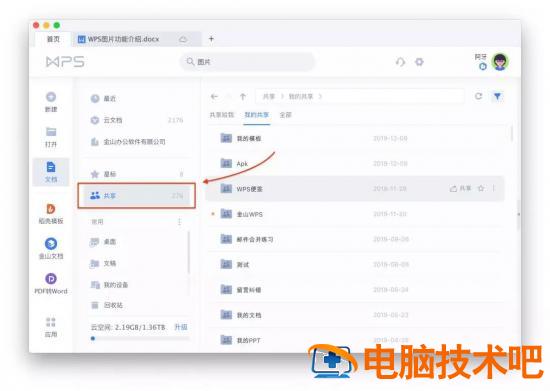Open the 常用 section options menu
Image resolution: width=550 pixels, height=391 pixels.
click(179, 222)
